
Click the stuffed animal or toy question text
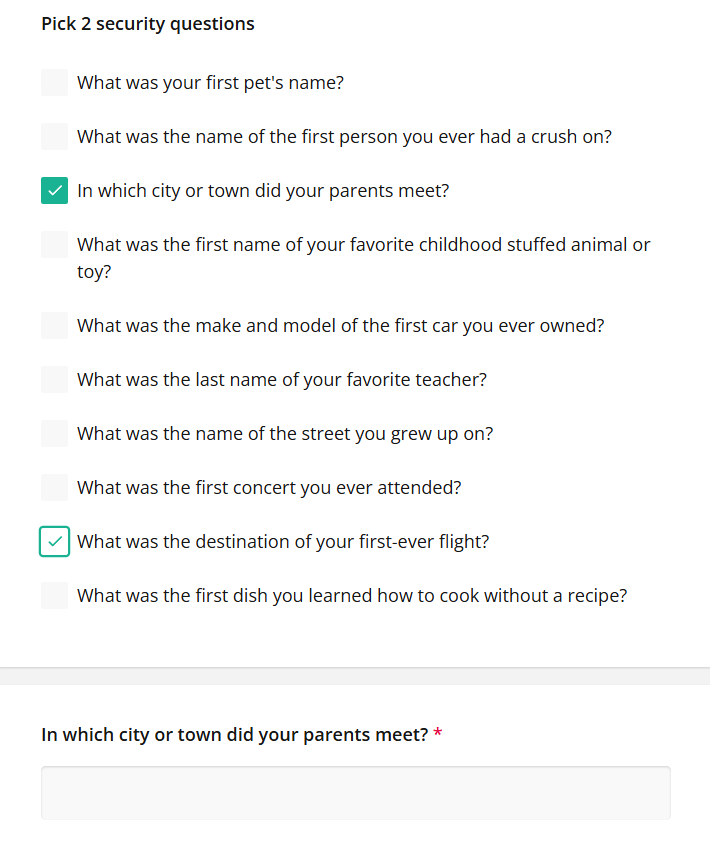(x=363, y=258)
